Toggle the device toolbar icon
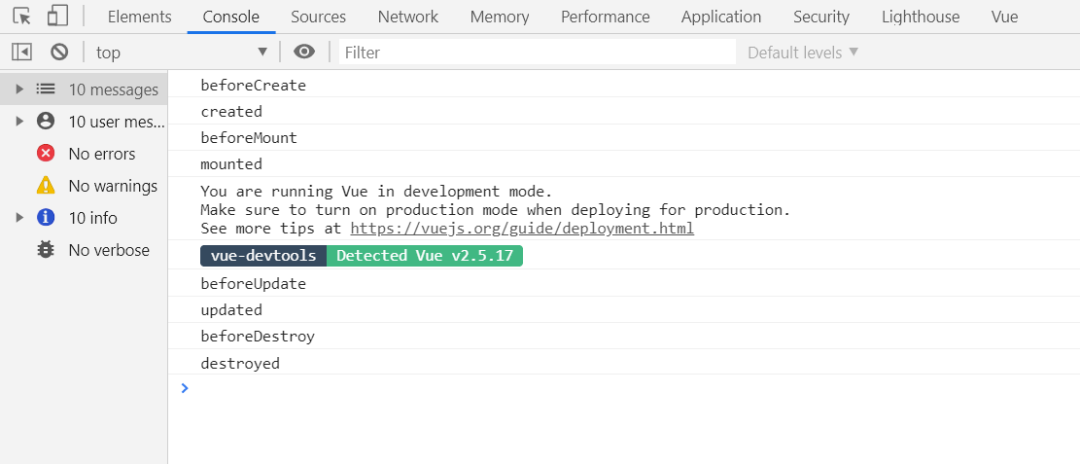 click(x=58, y=16)
